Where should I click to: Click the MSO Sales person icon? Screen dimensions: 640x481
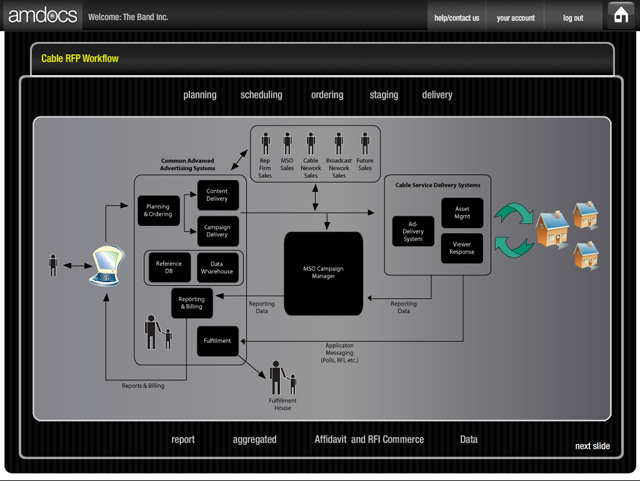pos(287,143)
